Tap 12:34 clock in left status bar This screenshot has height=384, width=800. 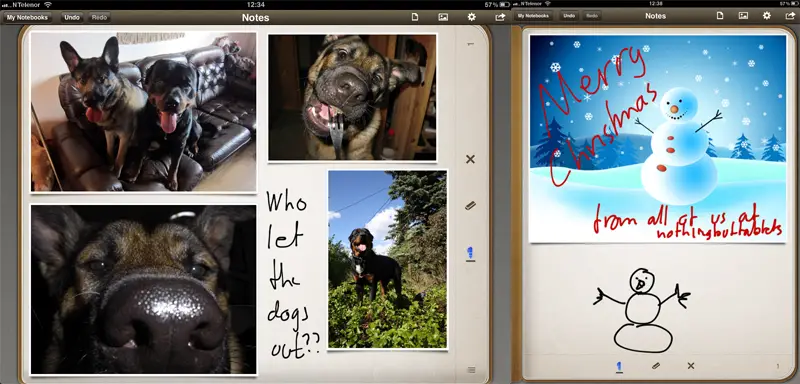click(256, 4)
